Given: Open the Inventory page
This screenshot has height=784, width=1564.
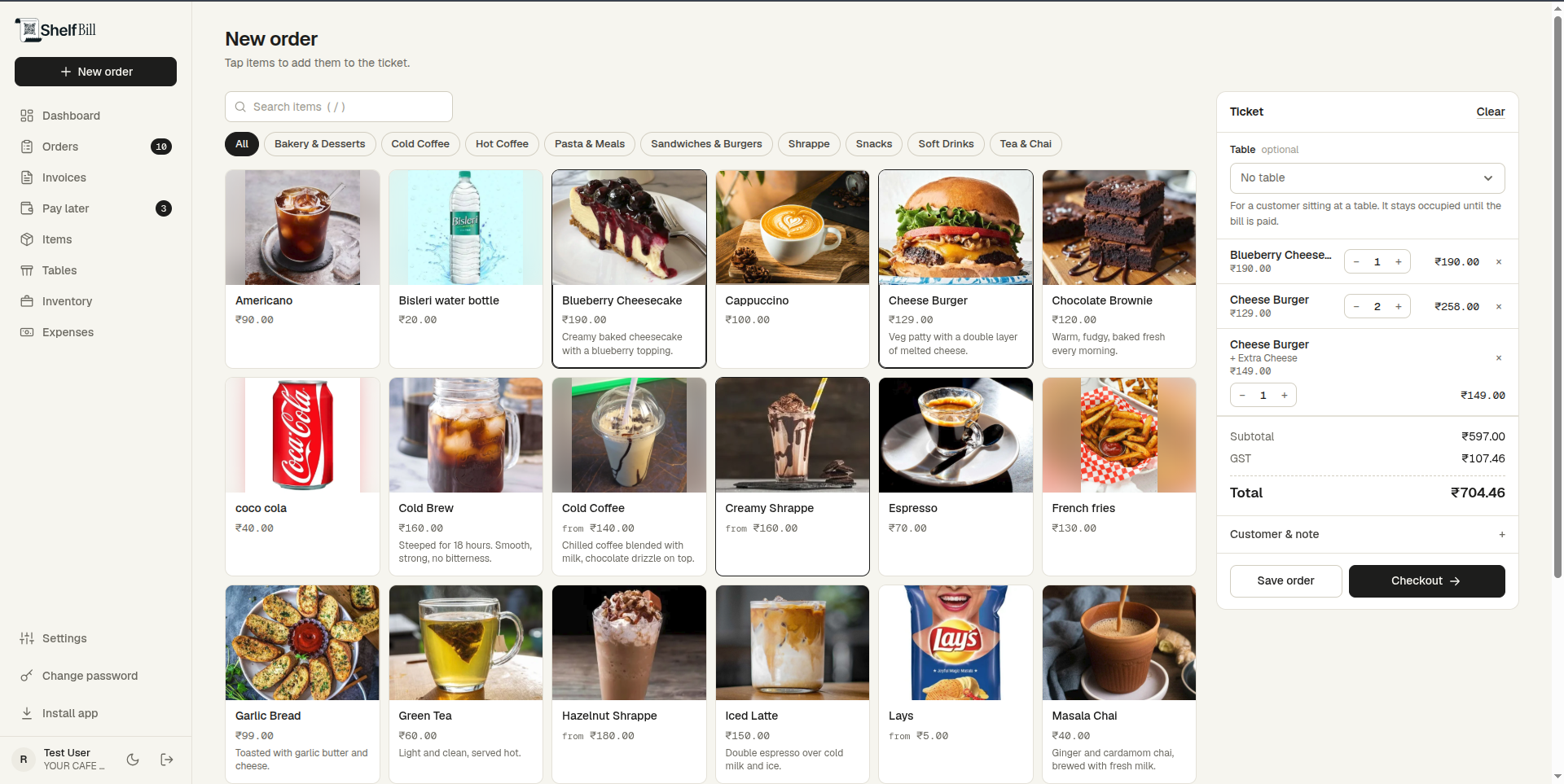Looking at the screenshot, I should coord(95,301).
